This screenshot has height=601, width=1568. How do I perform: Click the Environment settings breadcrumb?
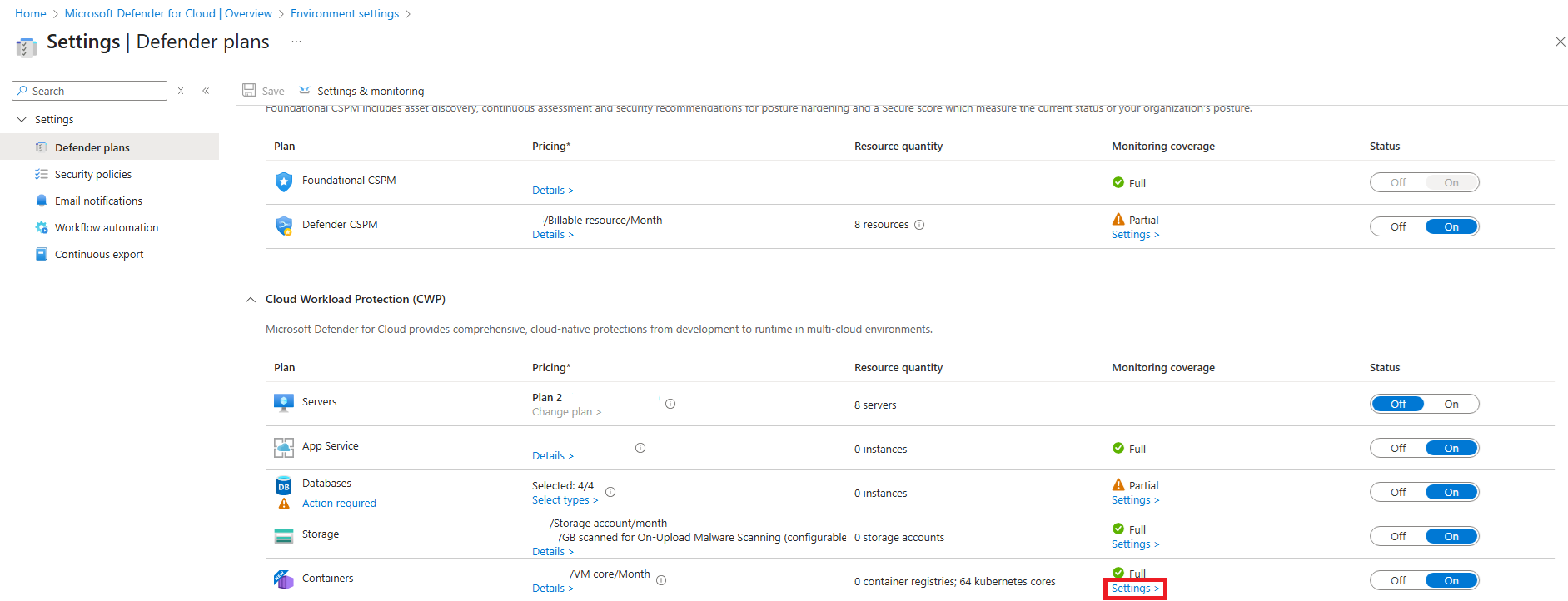344,14
